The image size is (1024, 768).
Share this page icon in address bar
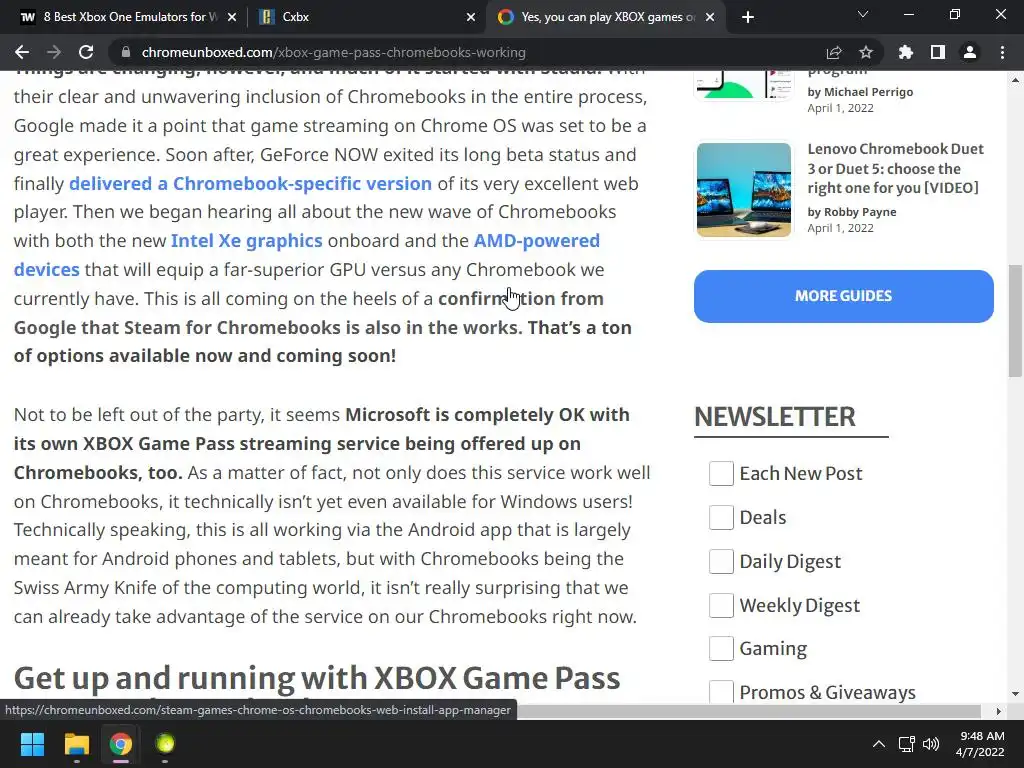834,52
